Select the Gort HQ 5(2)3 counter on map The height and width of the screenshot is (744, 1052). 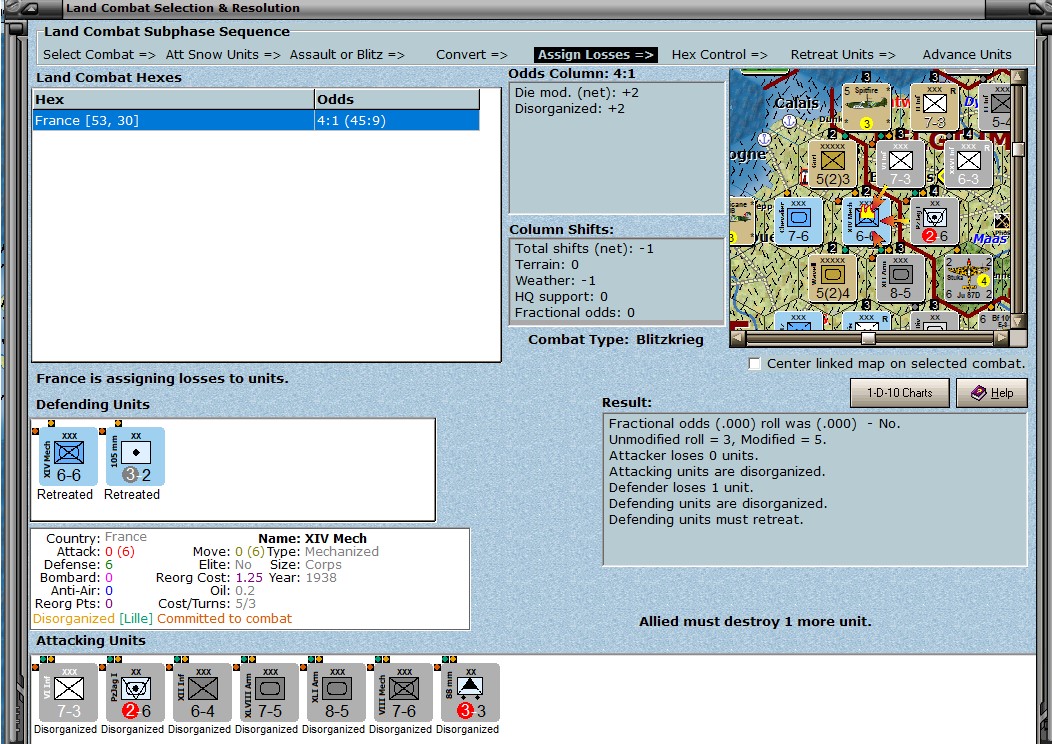click(833, 164)
